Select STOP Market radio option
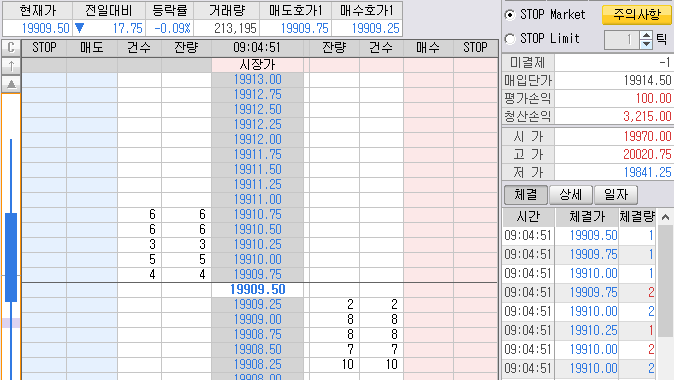The width and height of the screenshot is (674, 380). click(x=510, y=15)
